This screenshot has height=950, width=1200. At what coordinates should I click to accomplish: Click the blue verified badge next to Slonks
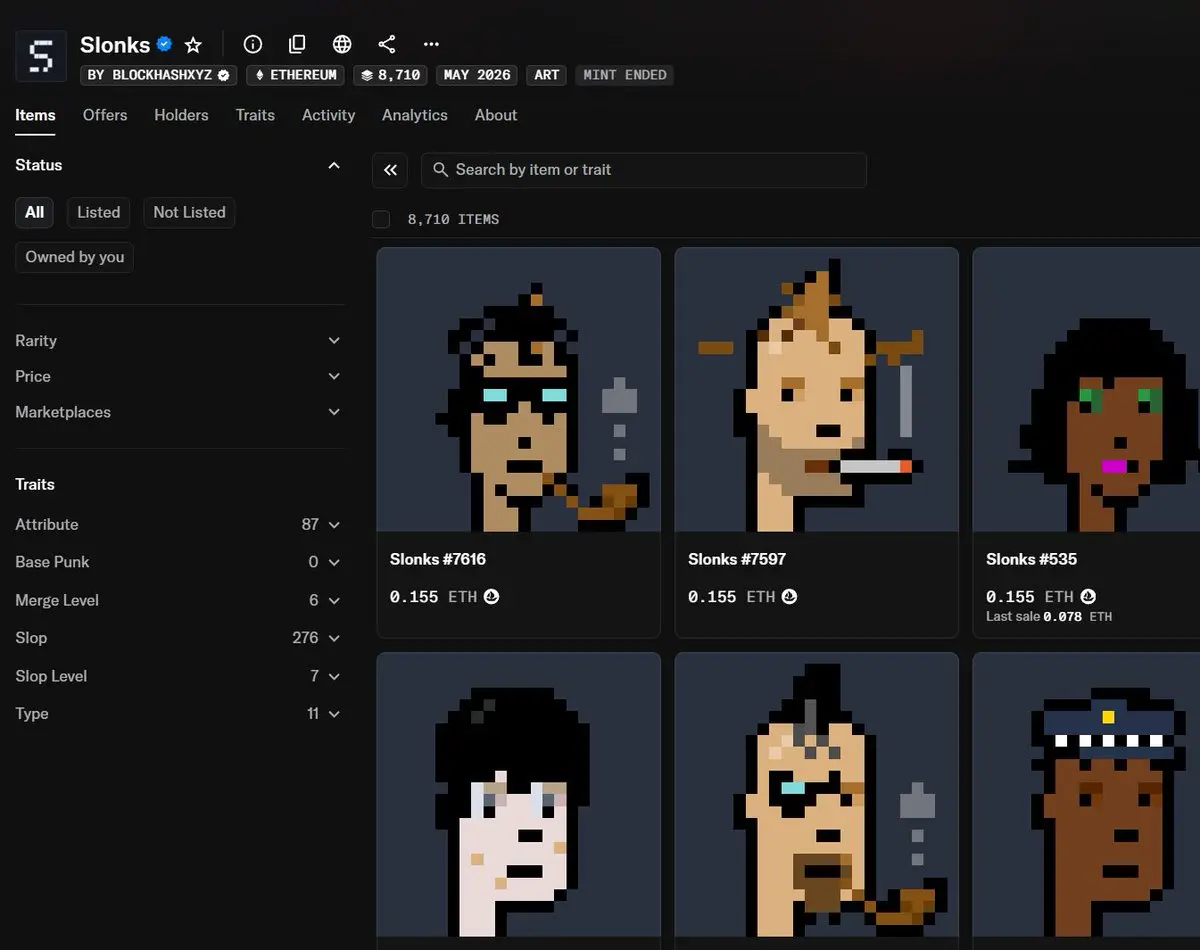click(x=165, y=44)
